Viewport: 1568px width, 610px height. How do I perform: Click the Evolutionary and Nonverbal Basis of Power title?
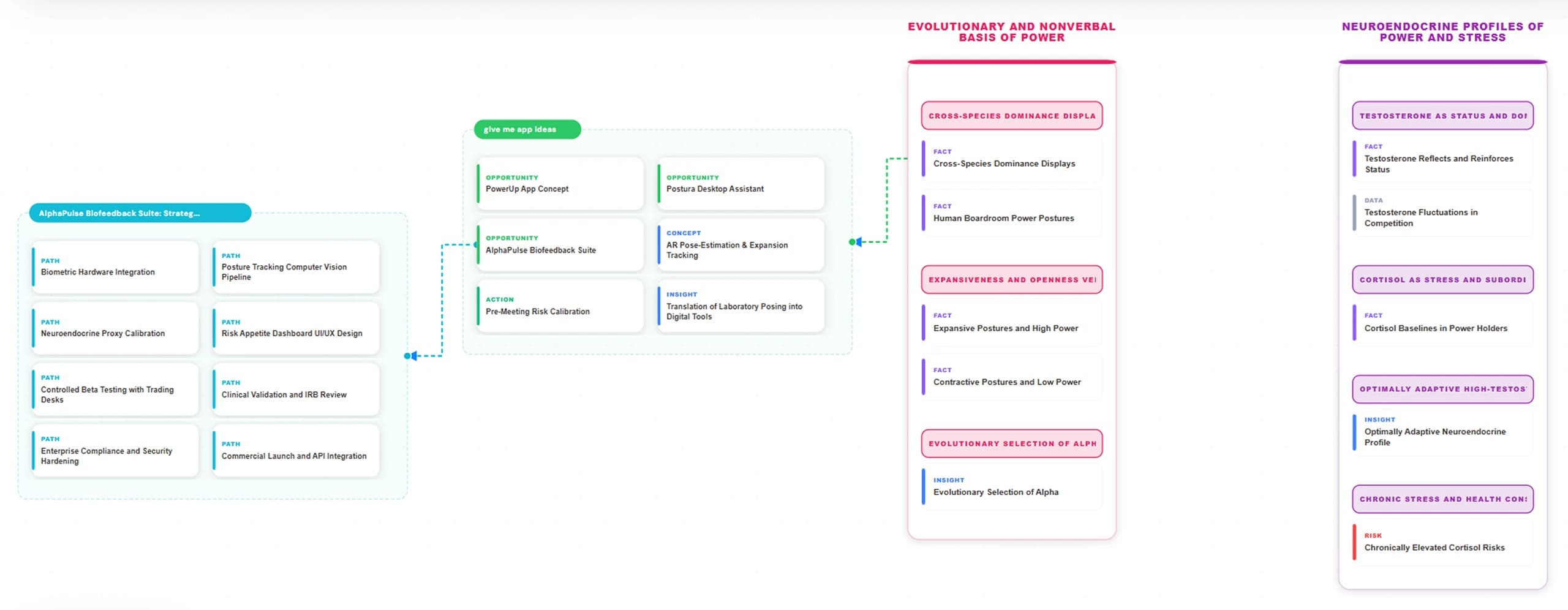tap(1012, 32)
